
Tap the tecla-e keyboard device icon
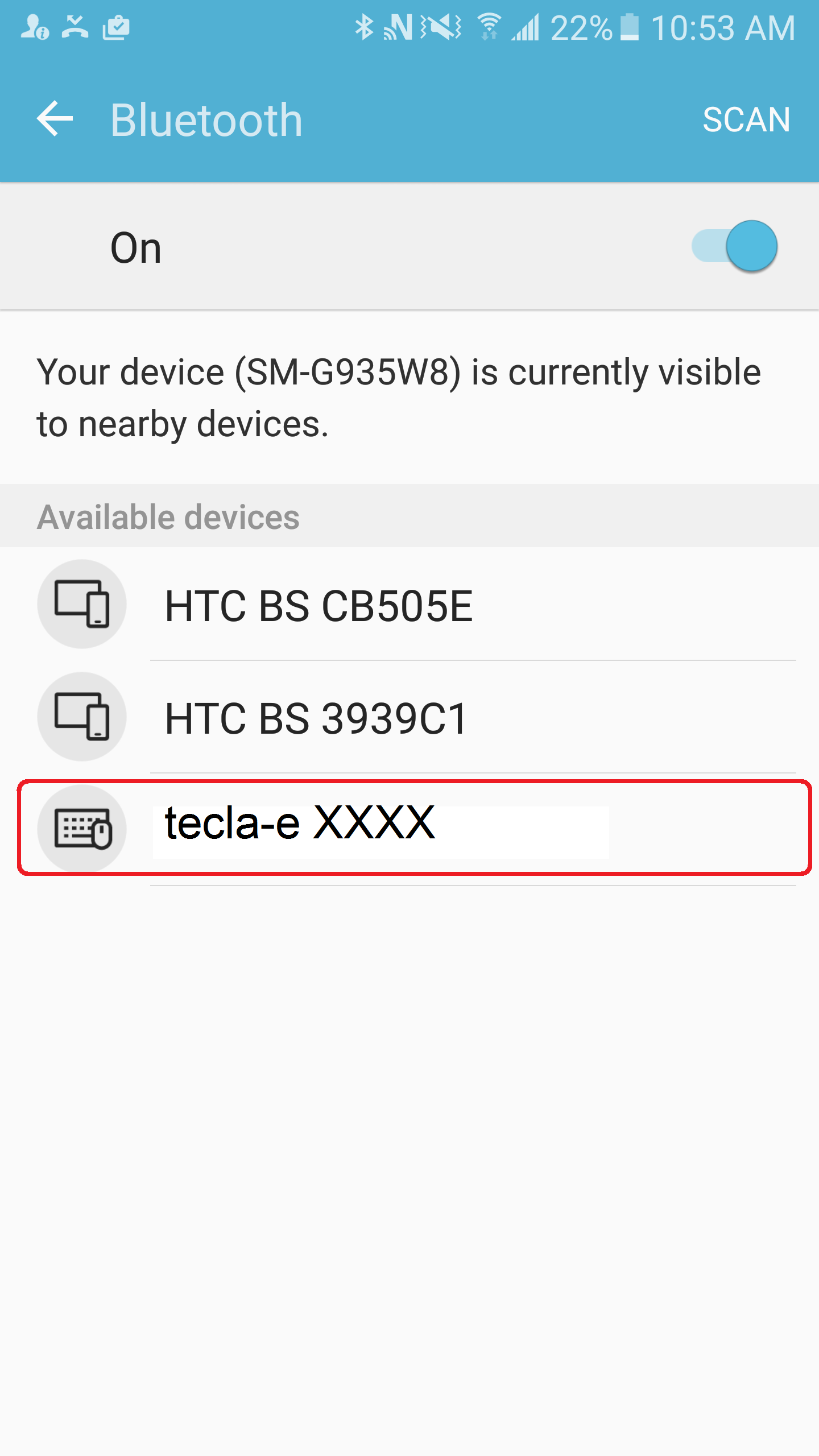coord(82,829)
